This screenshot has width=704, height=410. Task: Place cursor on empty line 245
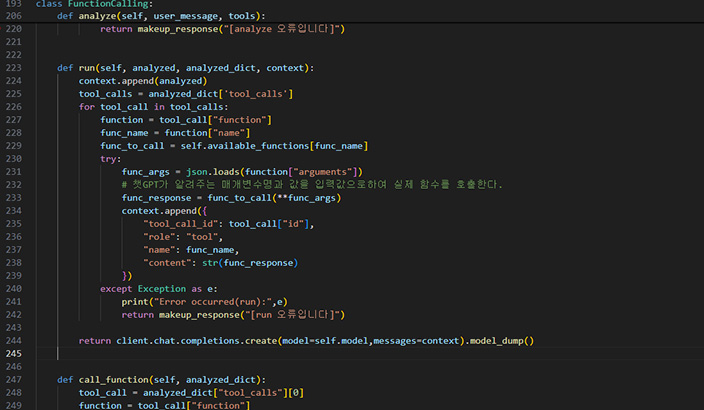[x=300, y=354]
